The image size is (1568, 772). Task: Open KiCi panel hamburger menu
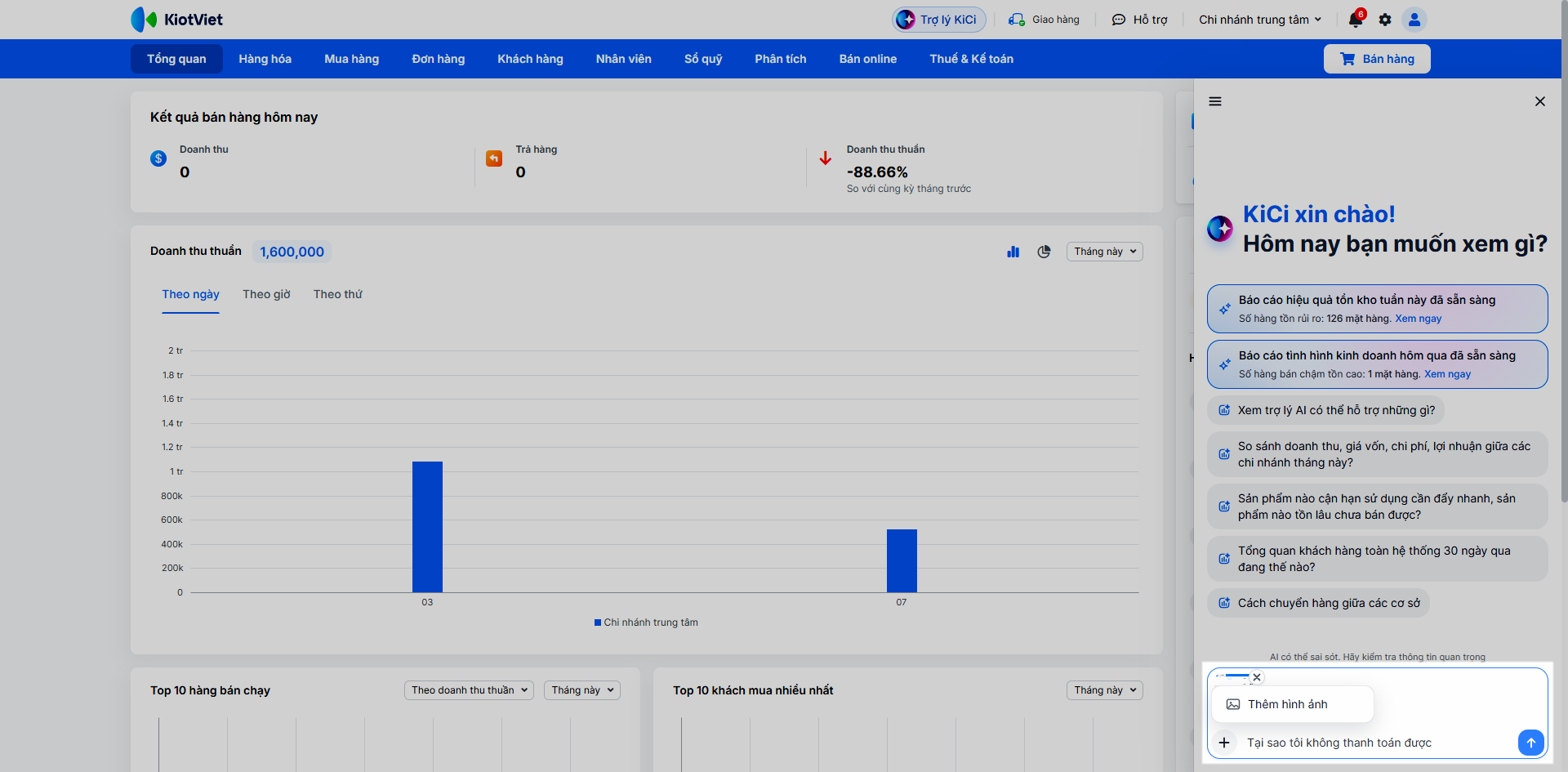(x=1215, y=101)
